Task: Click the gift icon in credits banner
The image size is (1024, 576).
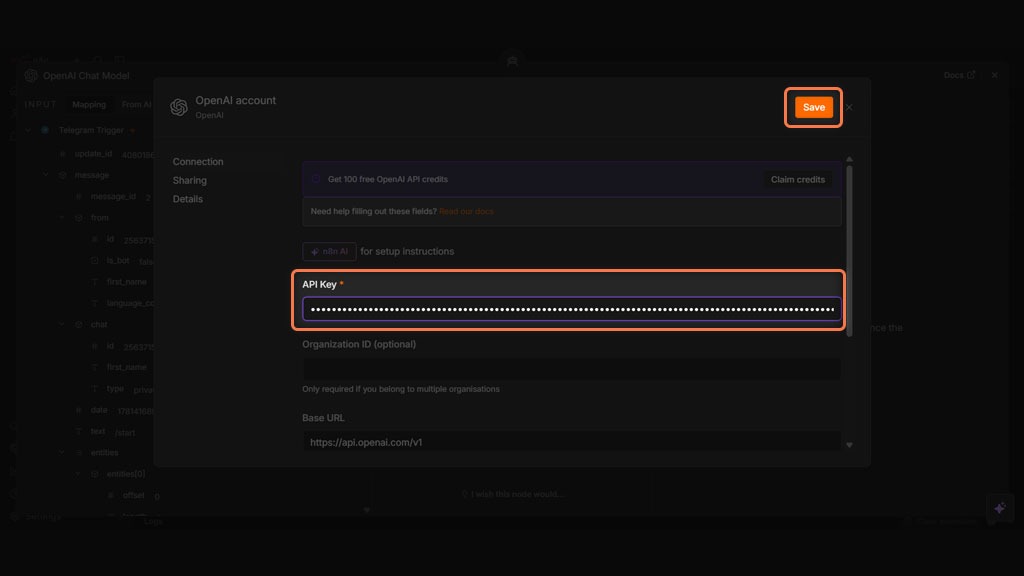Action: click(316, 179)
